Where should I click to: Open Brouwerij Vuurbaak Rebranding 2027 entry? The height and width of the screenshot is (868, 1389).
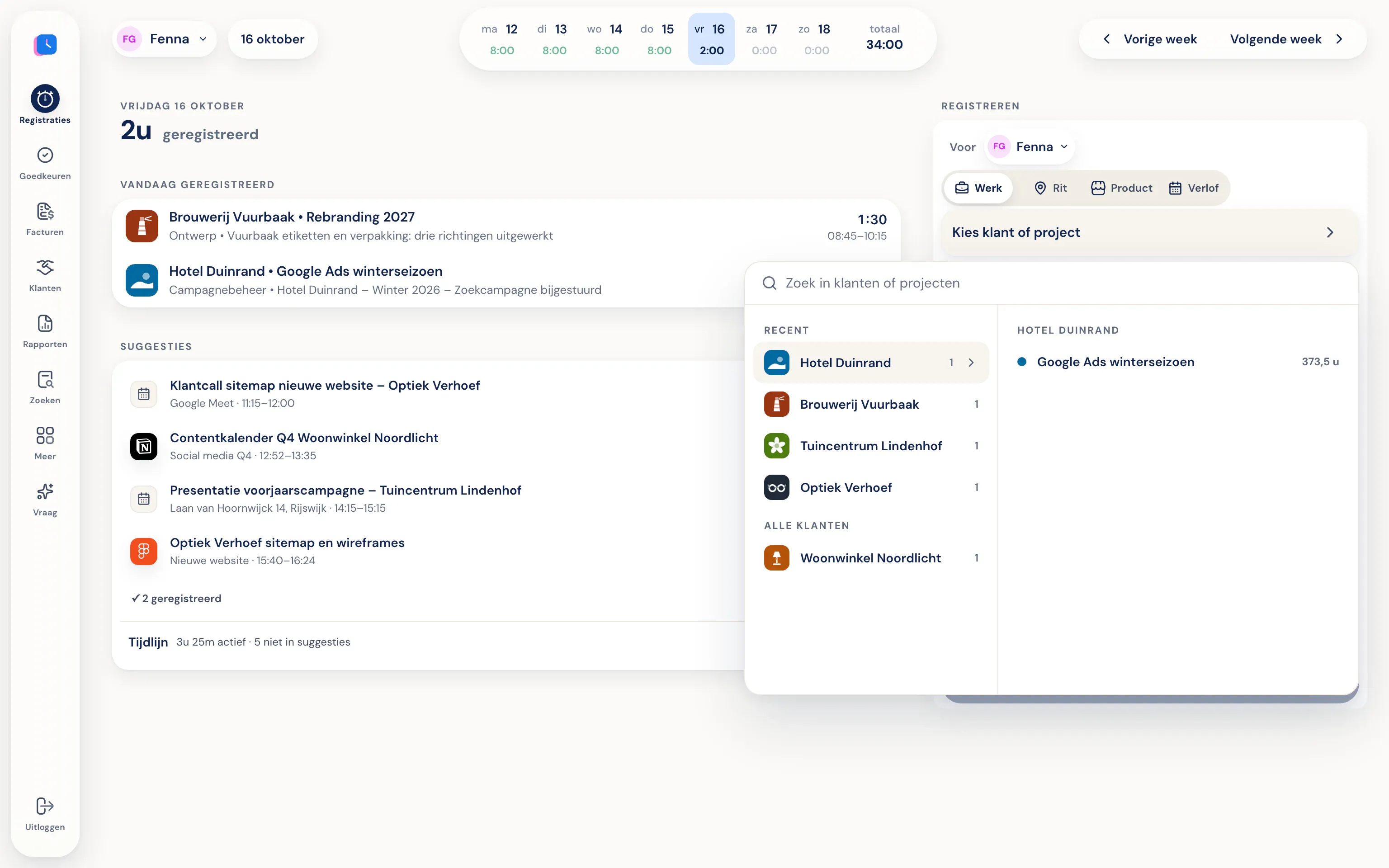click(506, 226)
